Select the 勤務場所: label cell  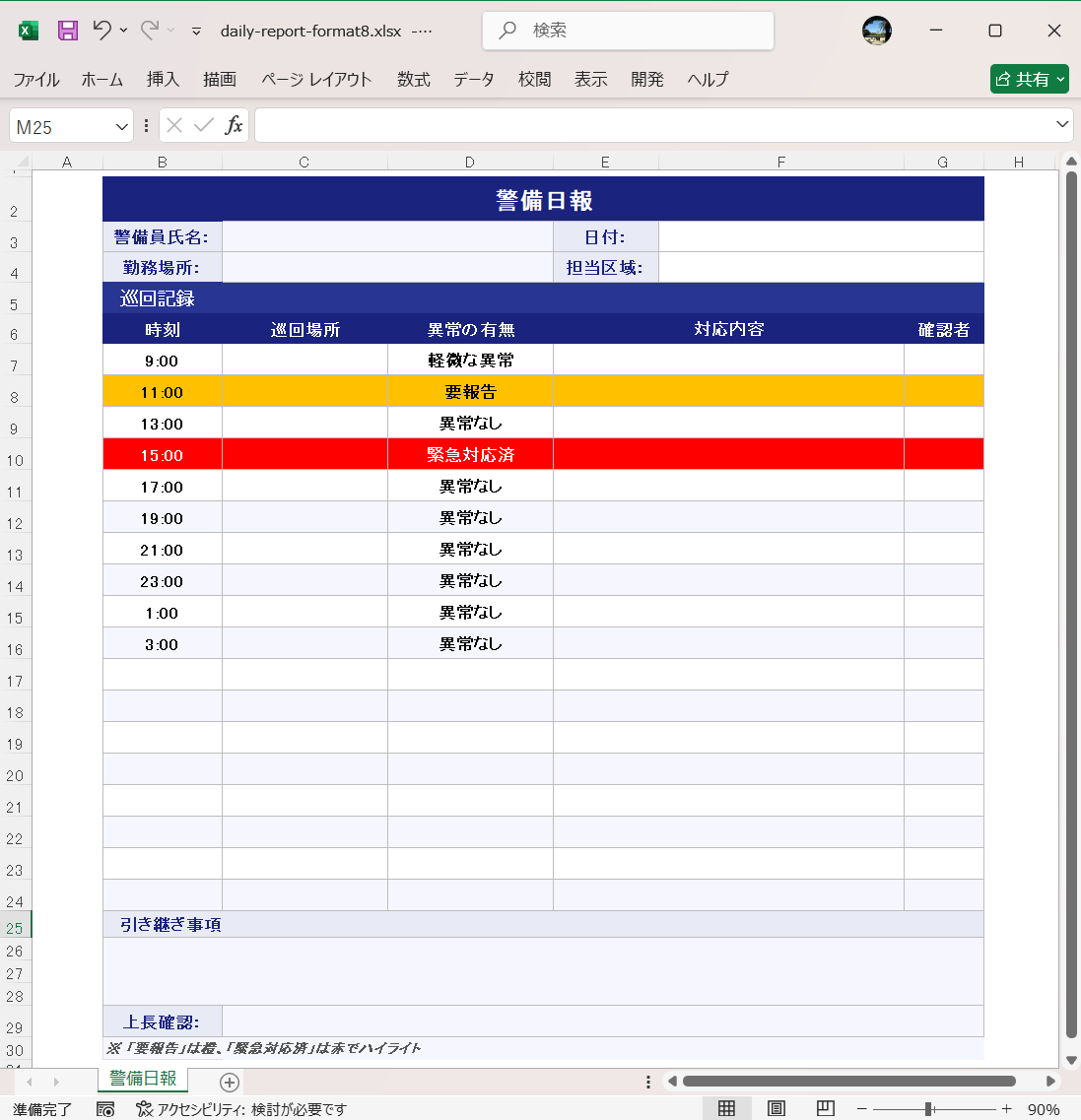163,267
